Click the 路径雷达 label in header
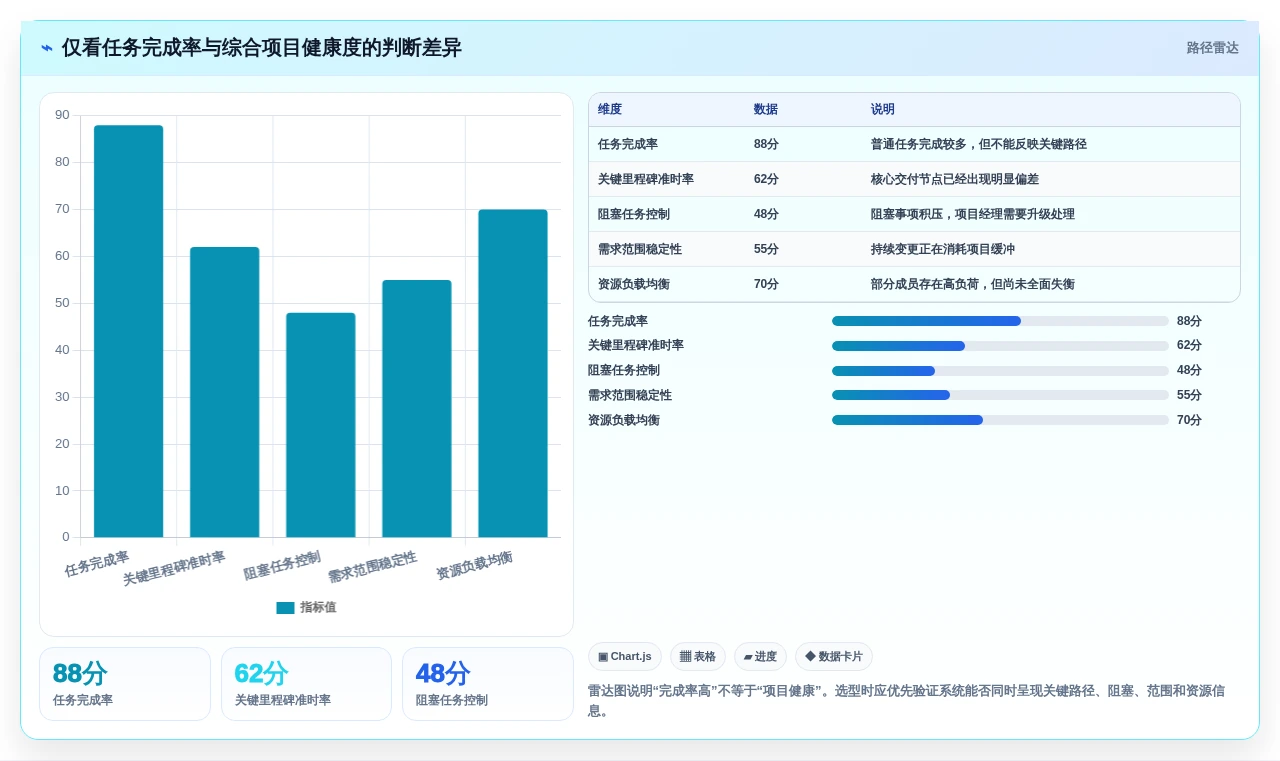The image size is (1280, 761). click(x=1212, y=48)
